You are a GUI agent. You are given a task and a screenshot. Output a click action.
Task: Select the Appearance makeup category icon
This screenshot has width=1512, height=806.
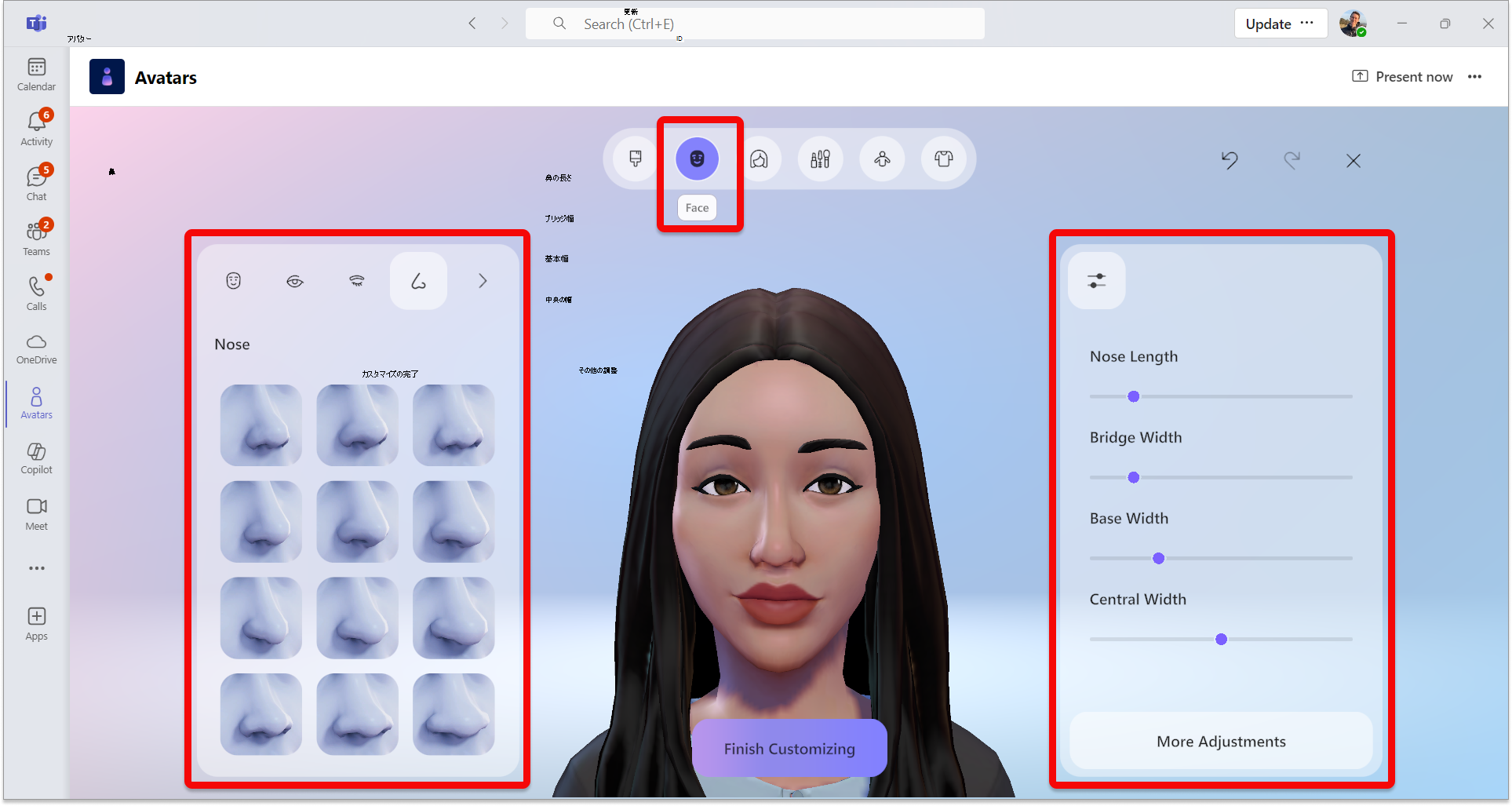coord(820,159)
